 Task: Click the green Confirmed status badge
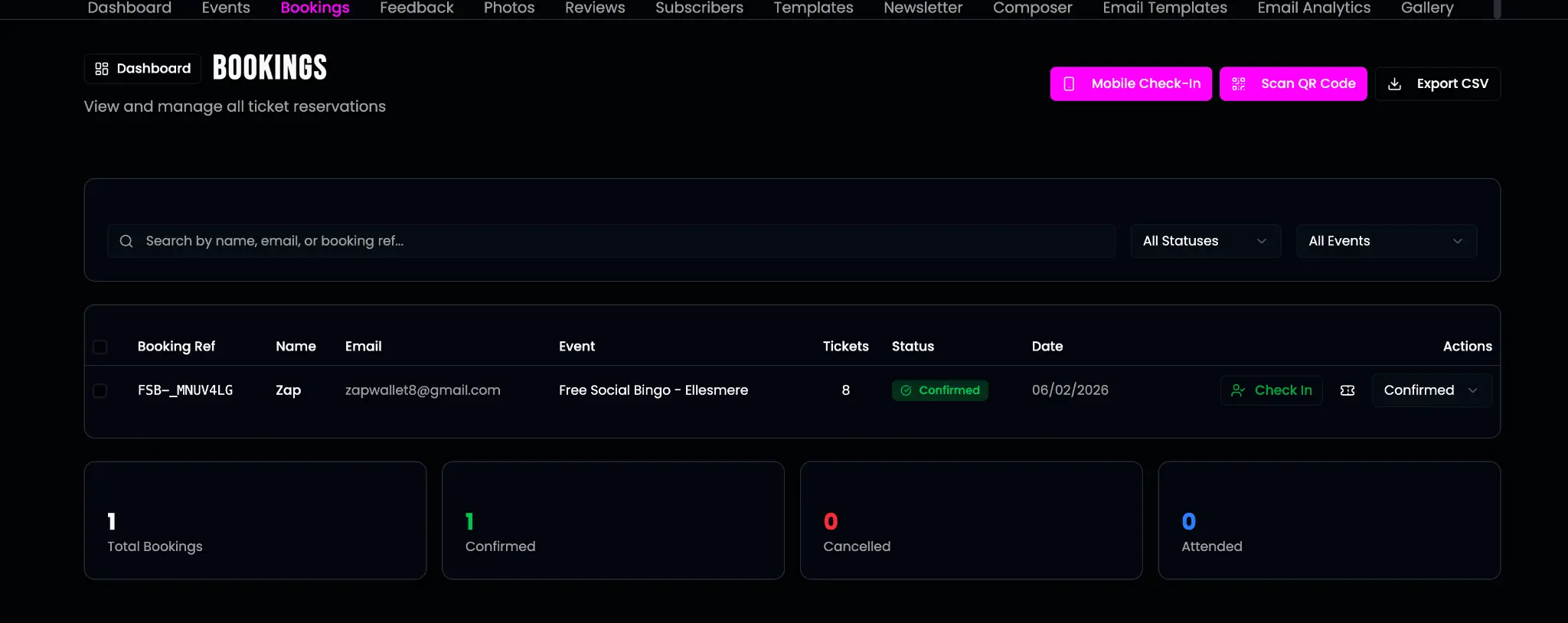939,390
